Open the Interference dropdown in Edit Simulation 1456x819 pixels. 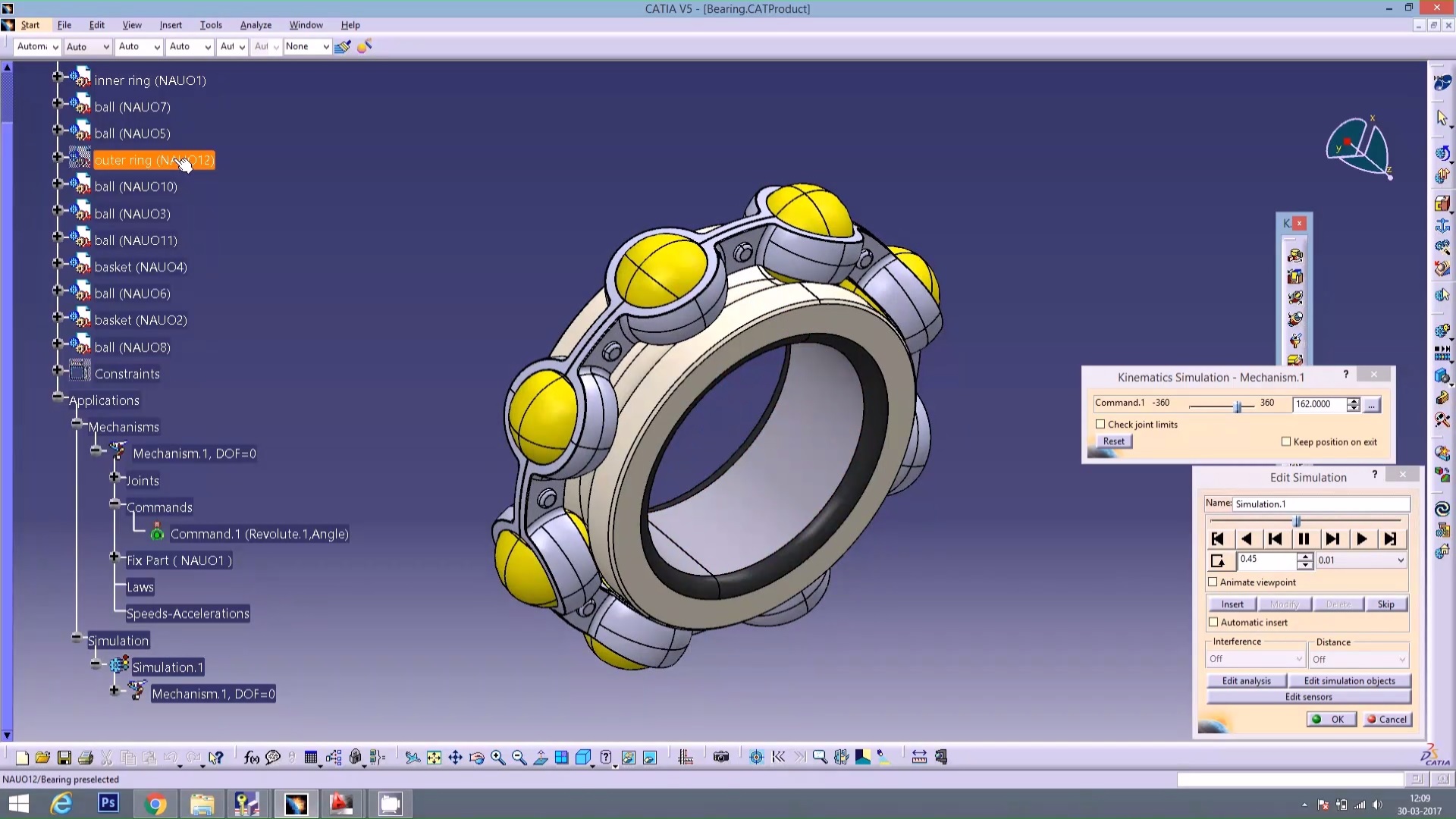pyautogui.click(x=1255, y=658)
